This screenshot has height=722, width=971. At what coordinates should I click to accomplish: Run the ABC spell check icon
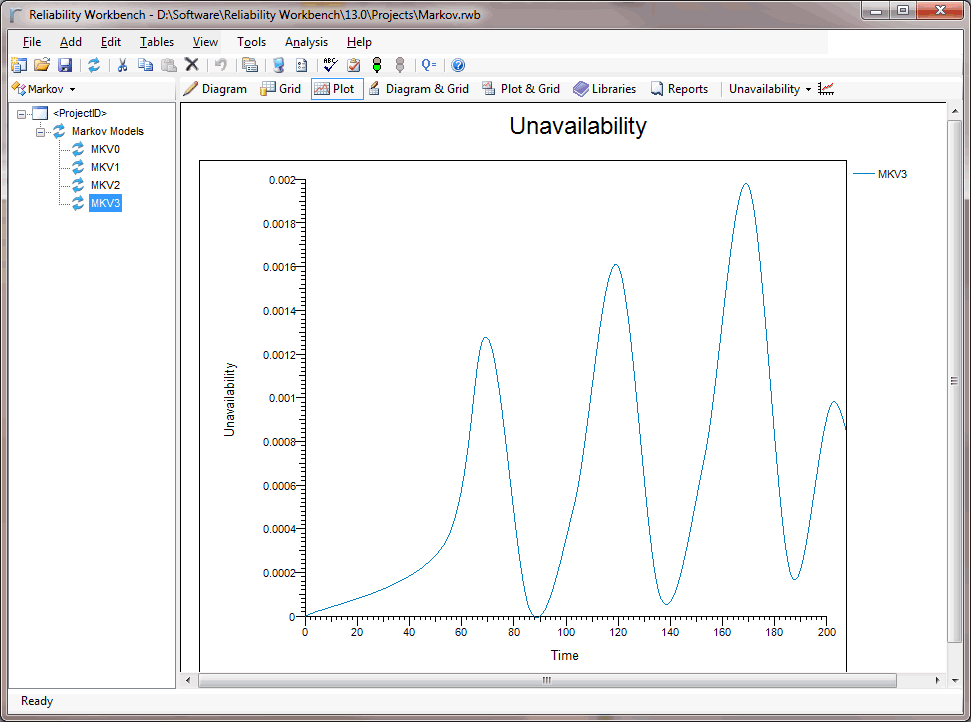coord(330,65)
